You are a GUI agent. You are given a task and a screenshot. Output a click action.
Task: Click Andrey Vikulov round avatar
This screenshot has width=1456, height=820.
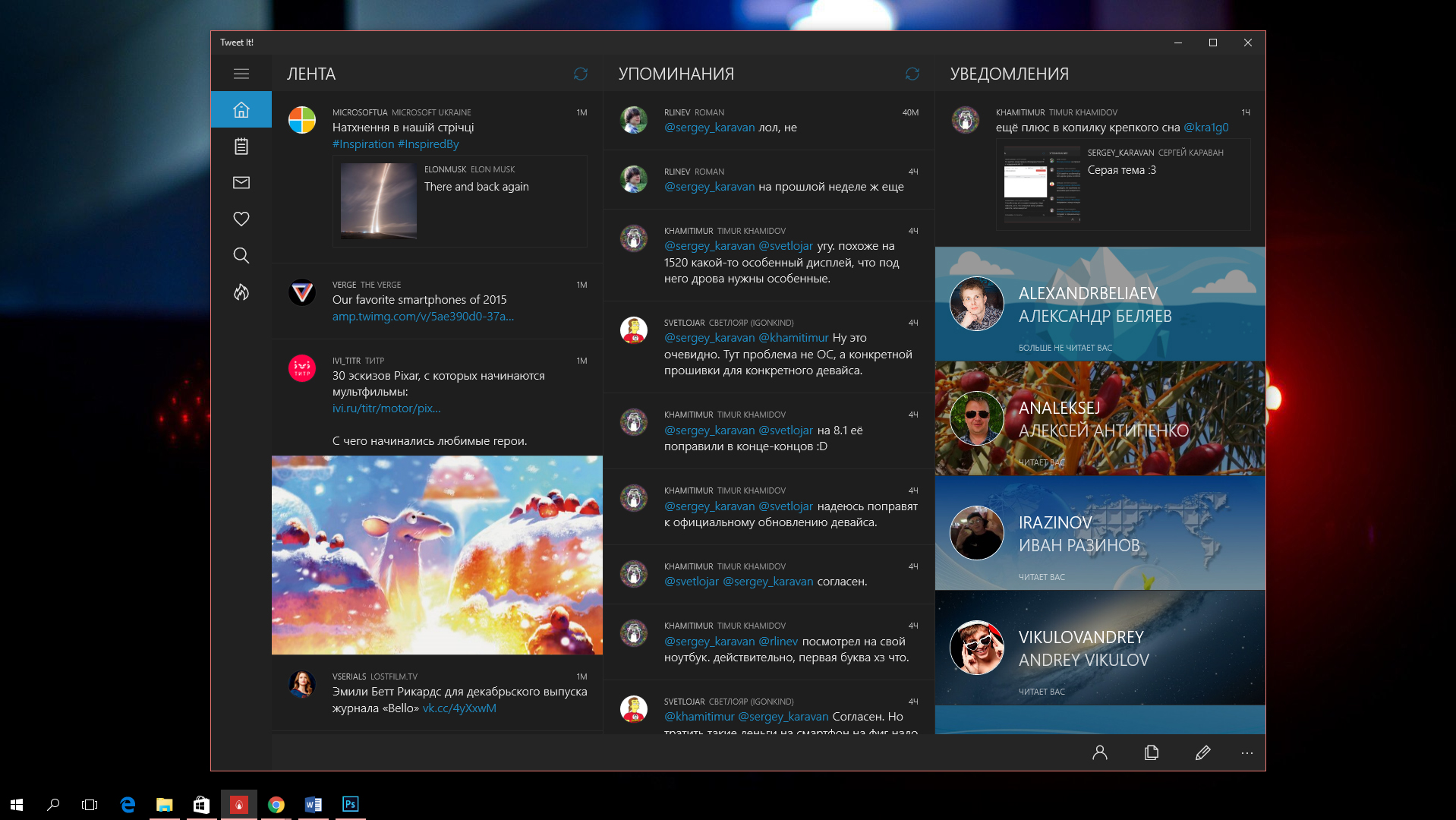tap(977, 648)
